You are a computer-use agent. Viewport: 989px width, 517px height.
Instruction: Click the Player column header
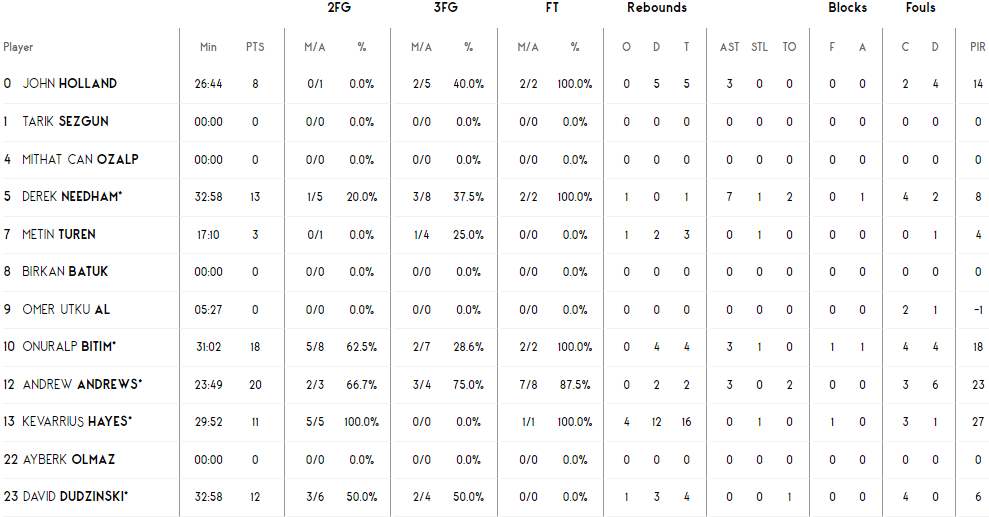point(18,47)
